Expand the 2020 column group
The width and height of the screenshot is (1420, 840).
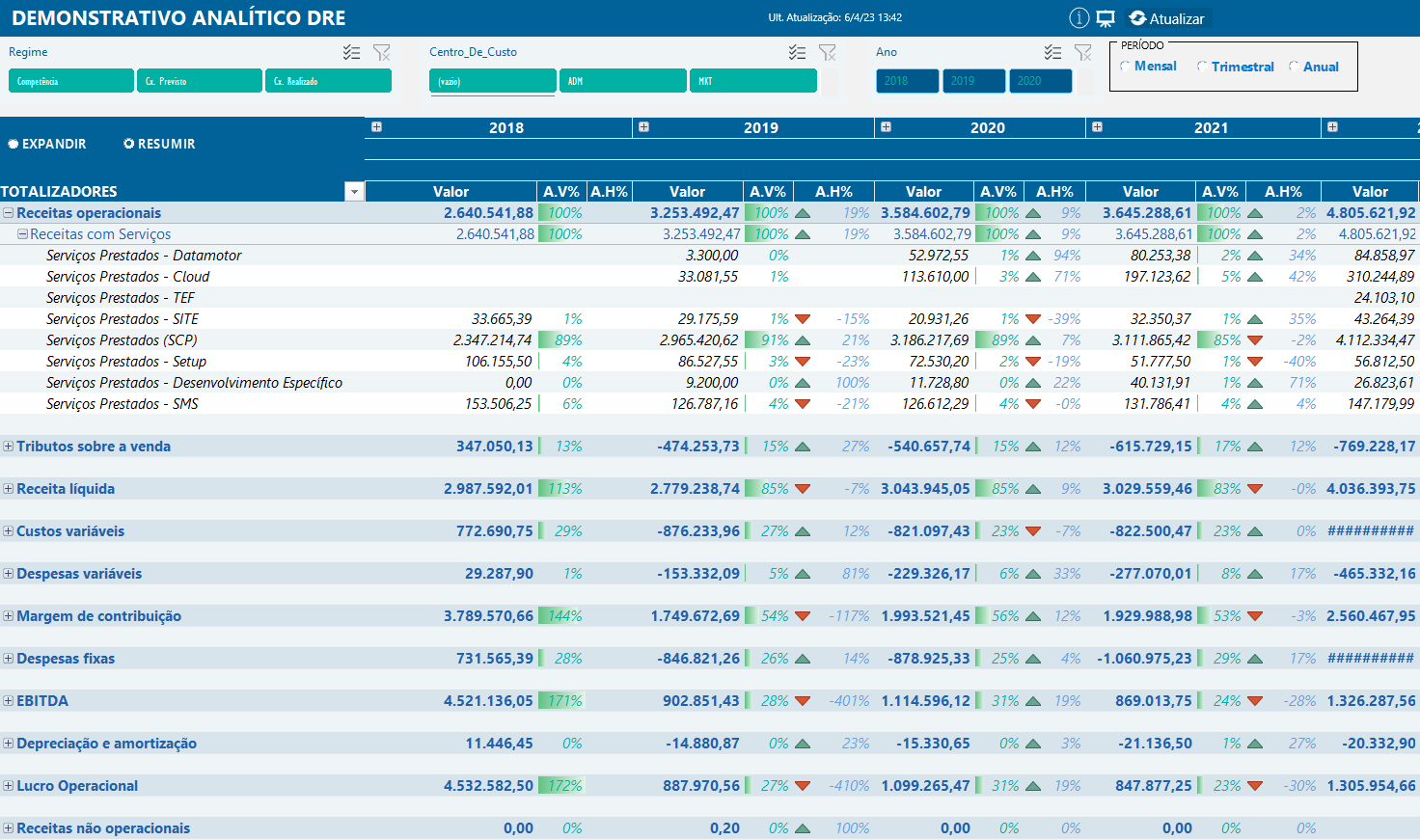click(x=886, y=127)
